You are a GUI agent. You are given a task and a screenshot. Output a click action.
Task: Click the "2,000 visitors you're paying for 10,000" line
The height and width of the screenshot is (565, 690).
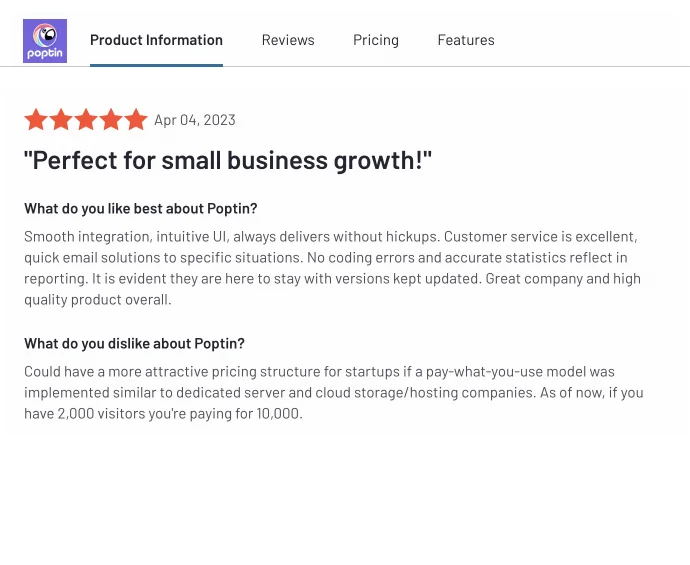162,414
